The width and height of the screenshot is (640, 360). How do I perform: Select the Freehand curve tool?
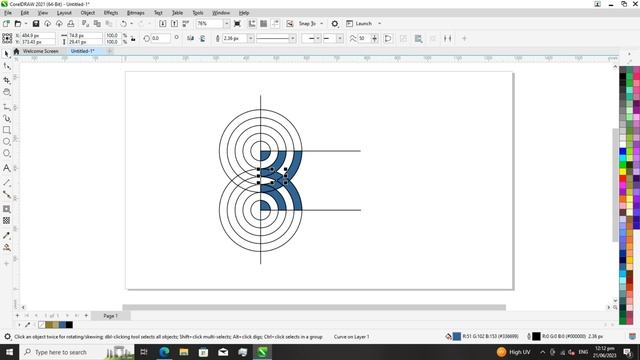pos(7,107)
